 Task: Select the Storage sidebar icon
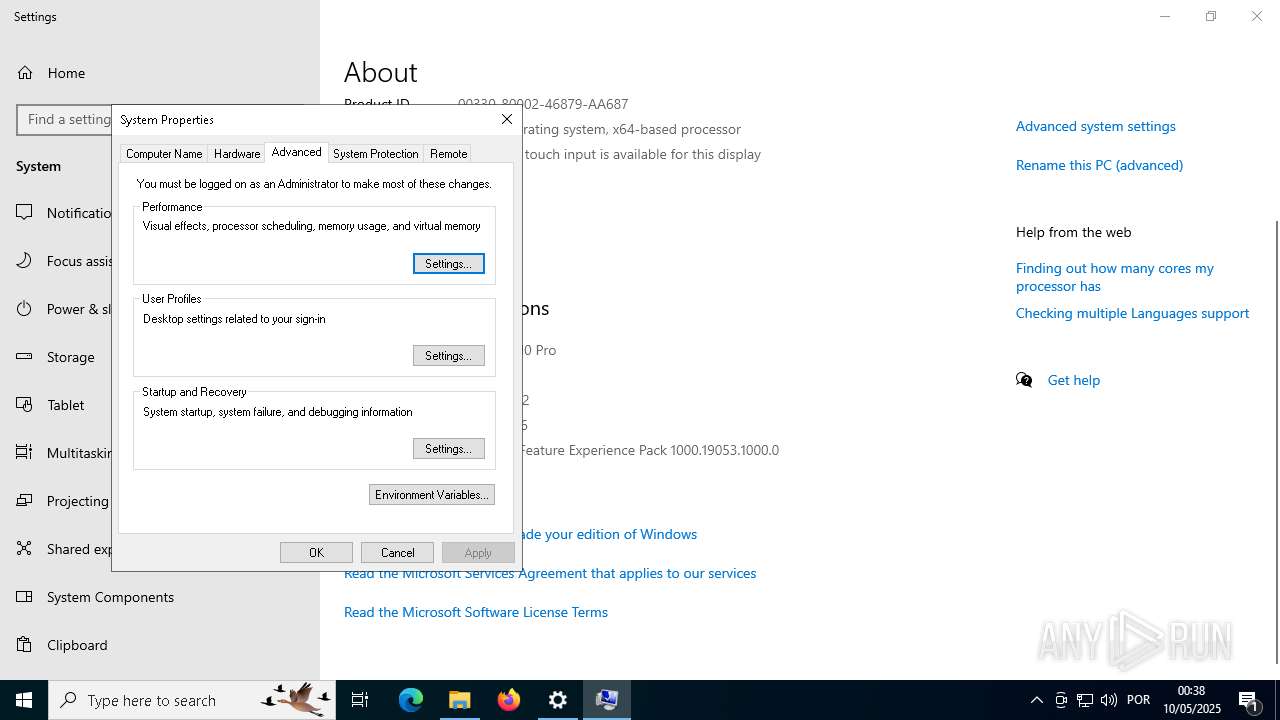click(x=25, y=357)
